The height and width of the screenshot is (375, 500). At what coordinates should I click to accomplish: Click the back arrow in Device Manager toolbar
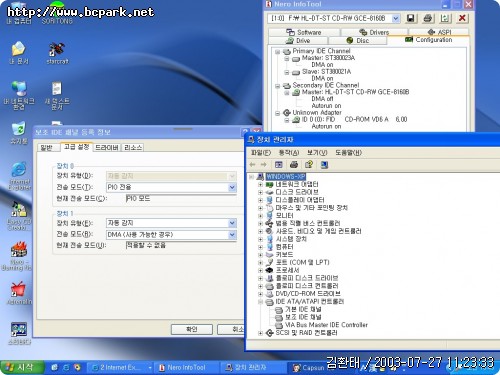pos(252,165)
